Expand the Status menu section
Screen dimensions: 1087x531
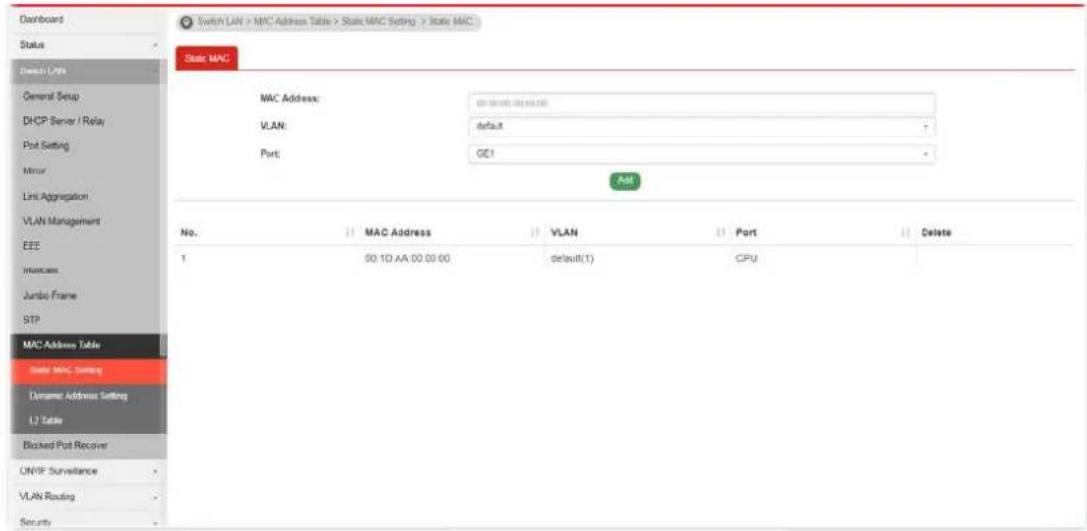(87, 45)
